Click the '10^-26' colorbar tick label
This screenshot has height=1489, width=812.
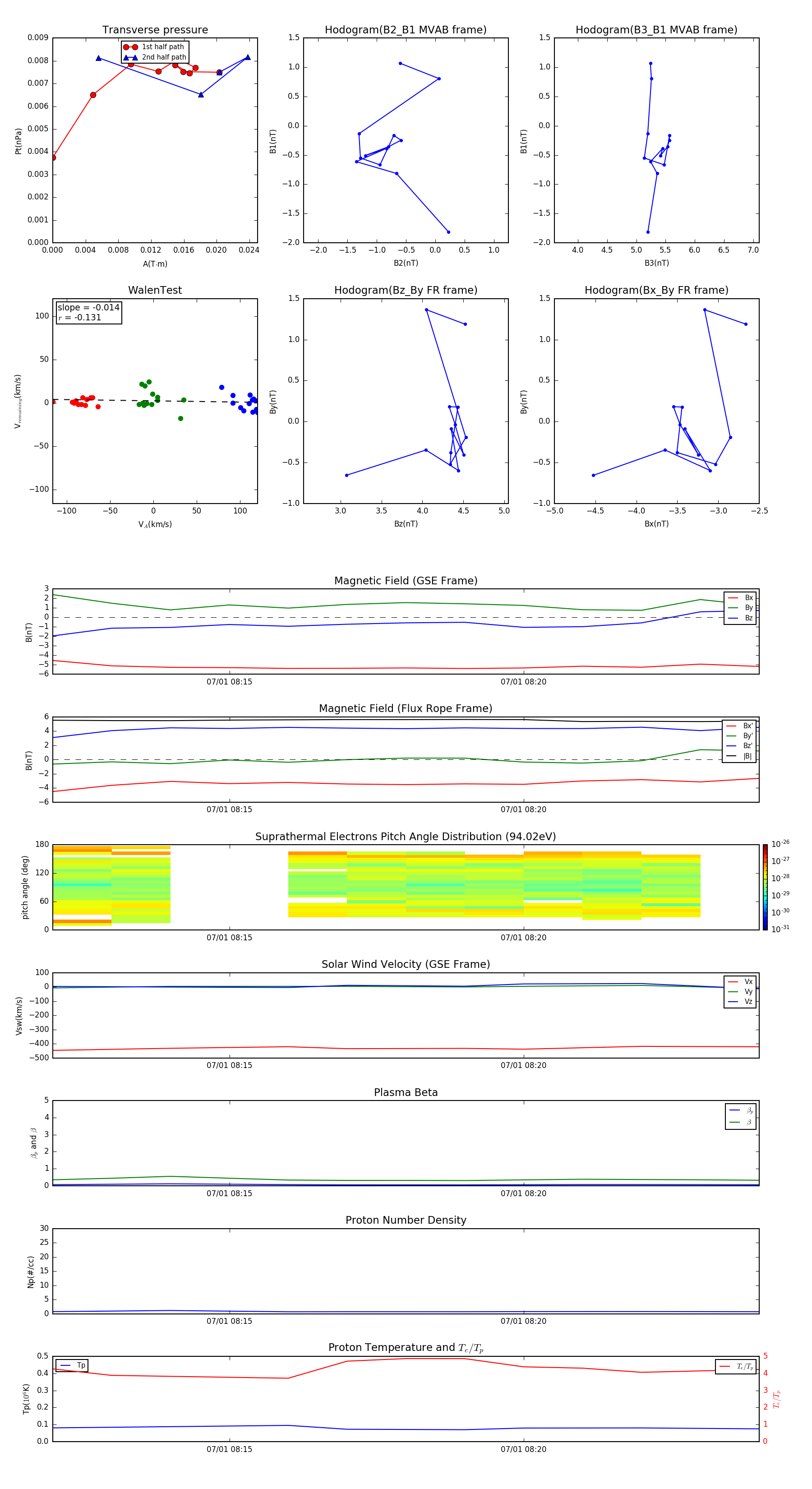point(780,844)
